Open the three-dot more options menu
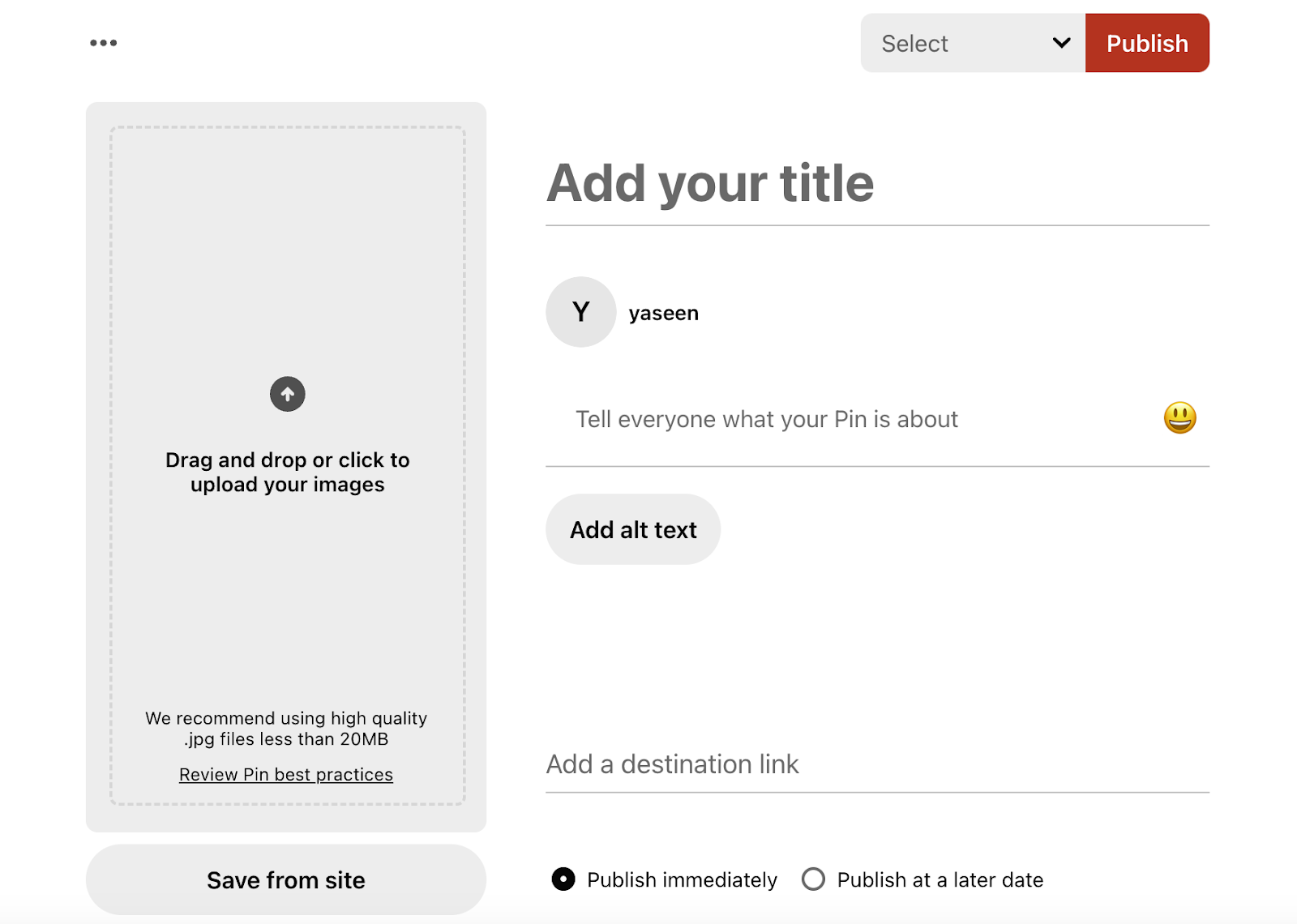The image size is (1297, 924). click(103, 43)
